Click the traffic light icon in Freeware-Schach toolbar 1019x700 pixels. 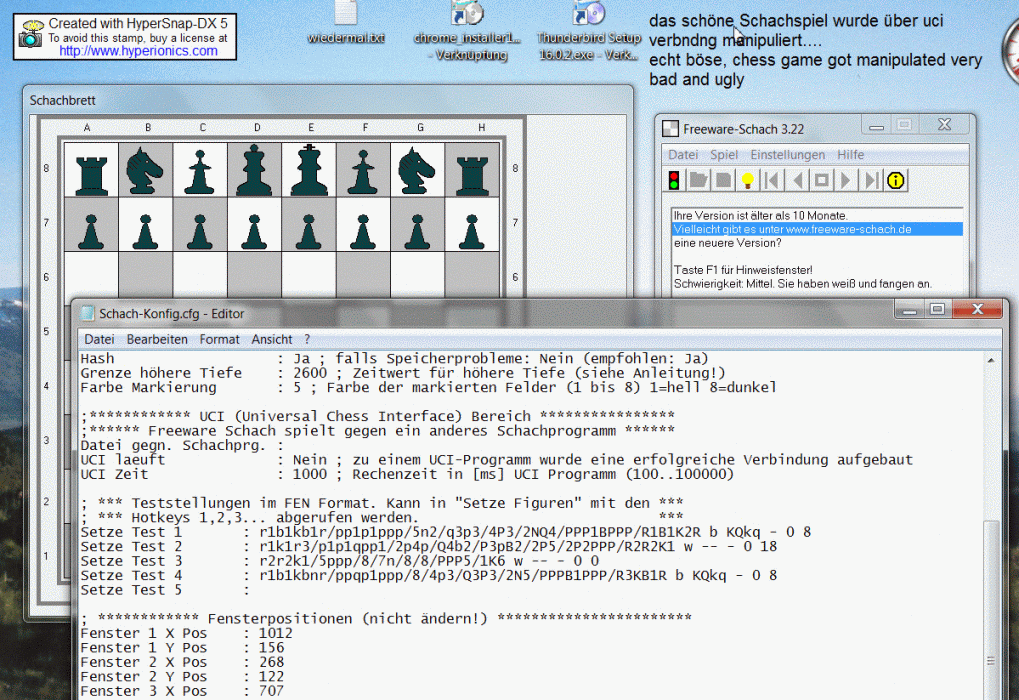point(674,181)
